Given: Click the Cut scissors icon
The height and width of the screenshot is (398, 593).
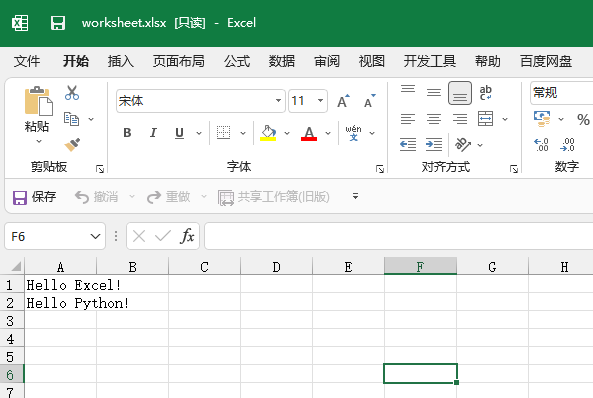Looking at the screenshot, I should (x=72, y=93).
